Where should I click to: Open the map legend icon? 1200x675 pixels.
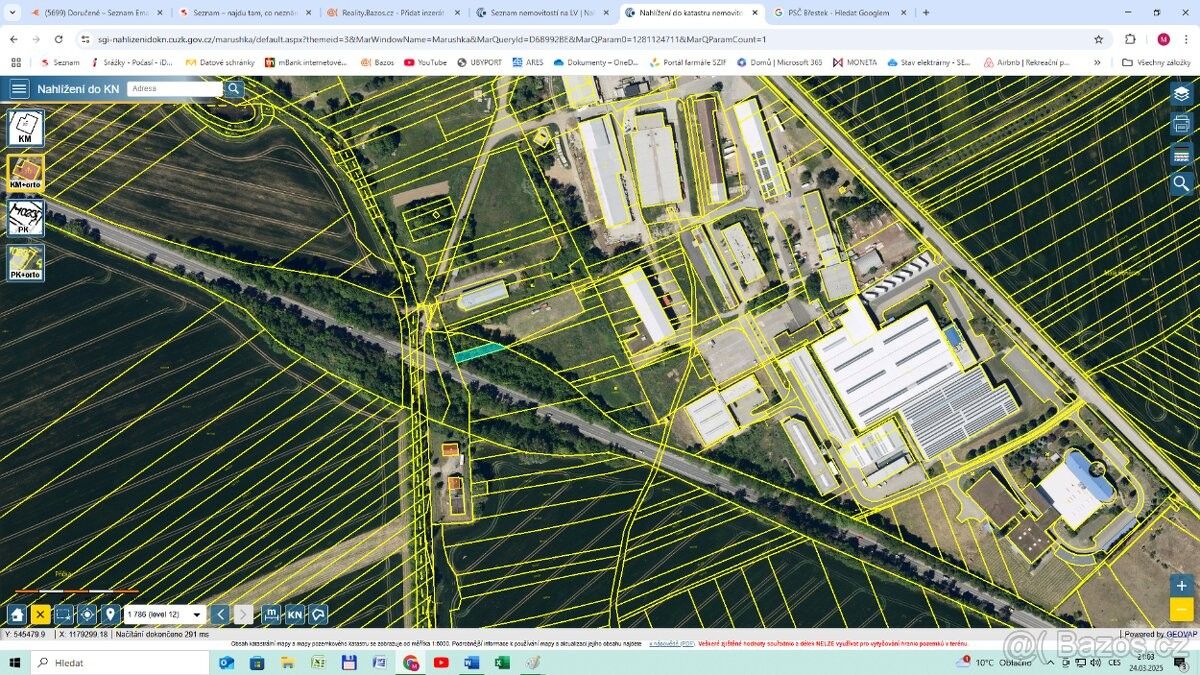[x=1181, y=155]
